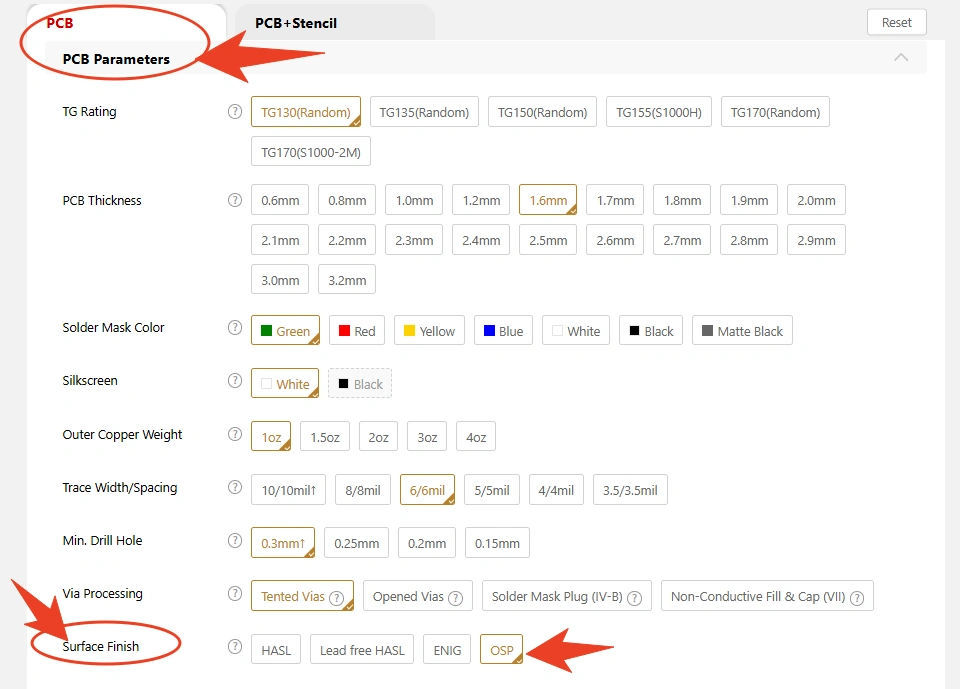The image size is (960, 689).
Task: Select TG150(Random) rating
Action: coord(542,112)
